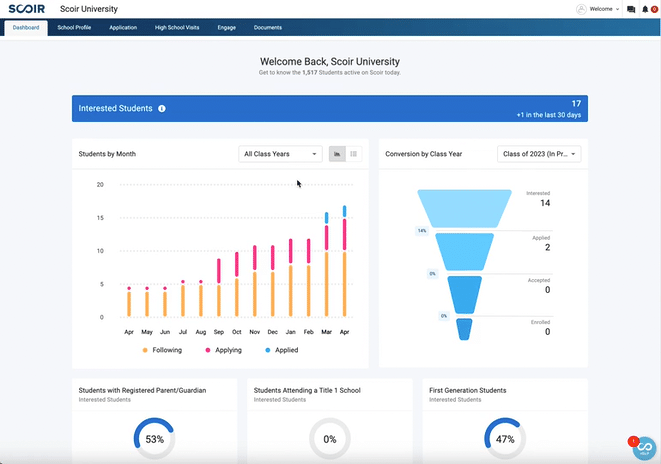Click the Sep bar's Applying segment
The image size is (661, 464).
(219, 271)
